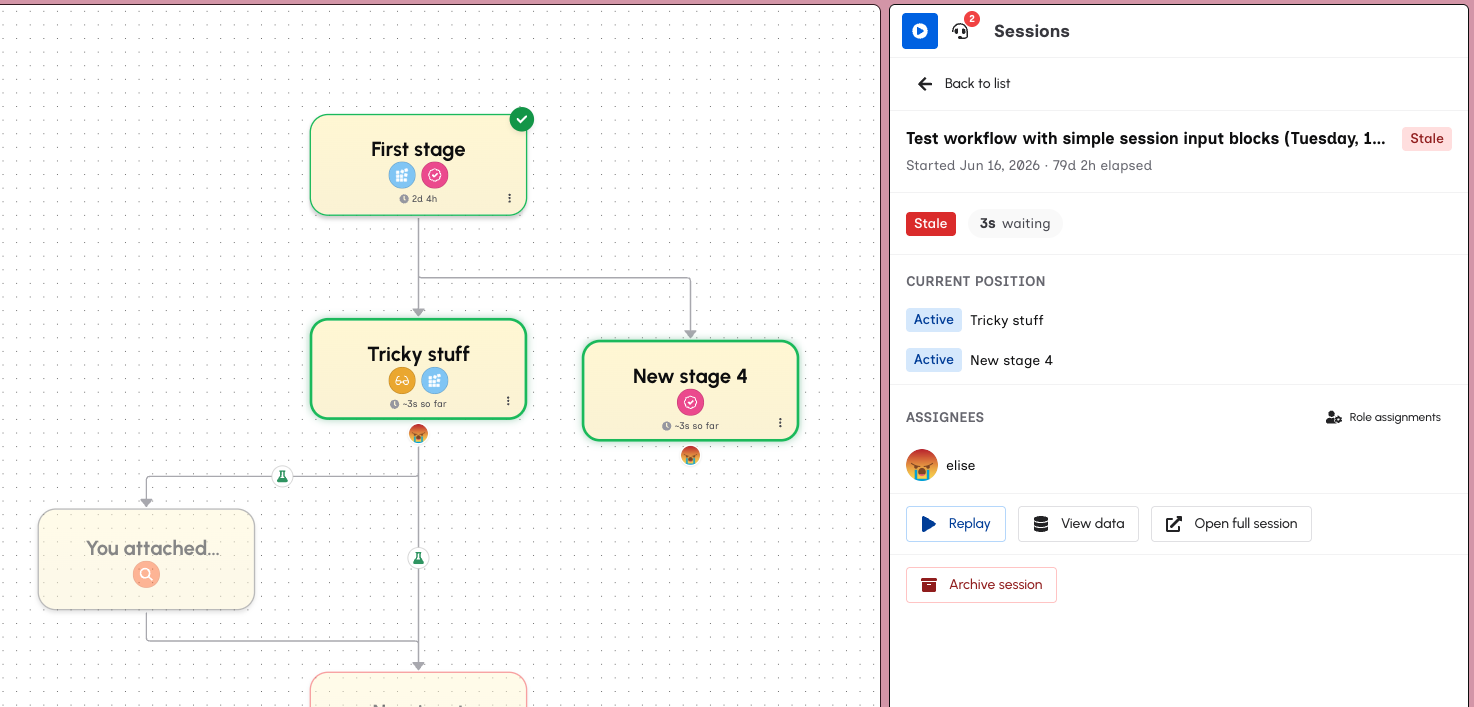Click the ~3s so far label on Tricky stuff
The width and height of the screenshot is (1474, 707).
coord(419,404)
